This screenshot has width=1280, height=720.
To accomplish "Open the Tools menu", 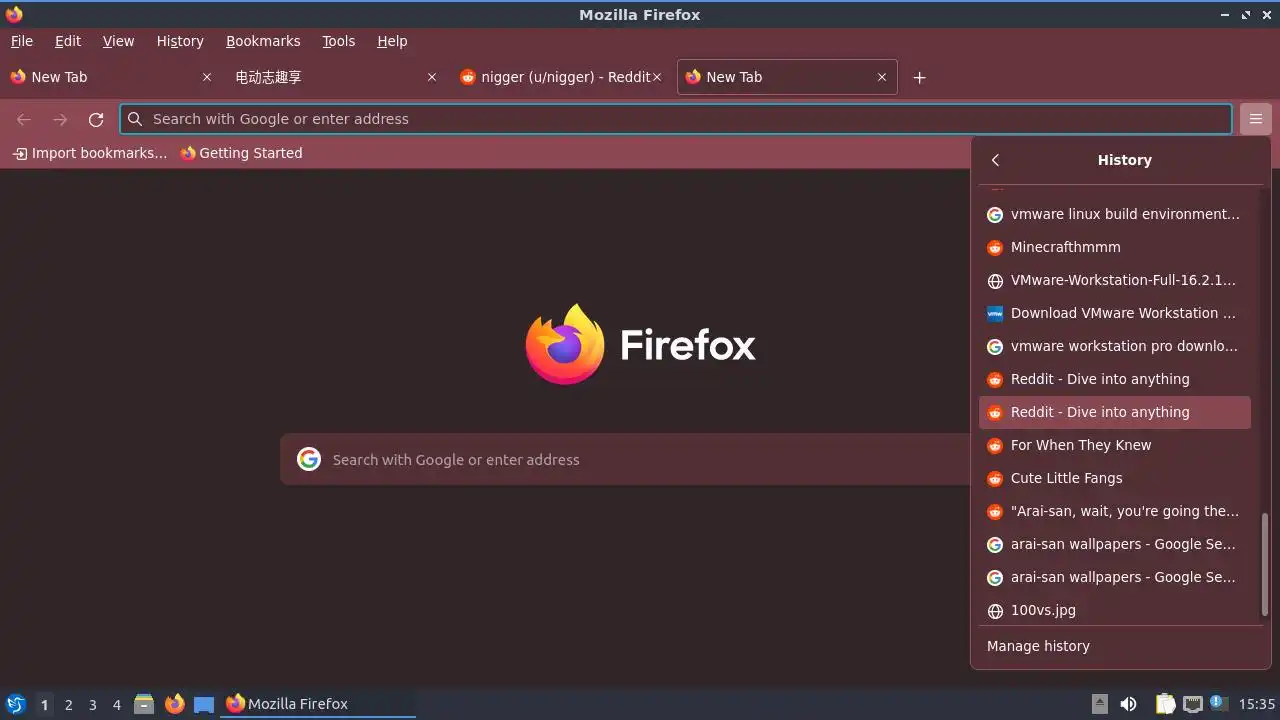I will pos(338,41).
